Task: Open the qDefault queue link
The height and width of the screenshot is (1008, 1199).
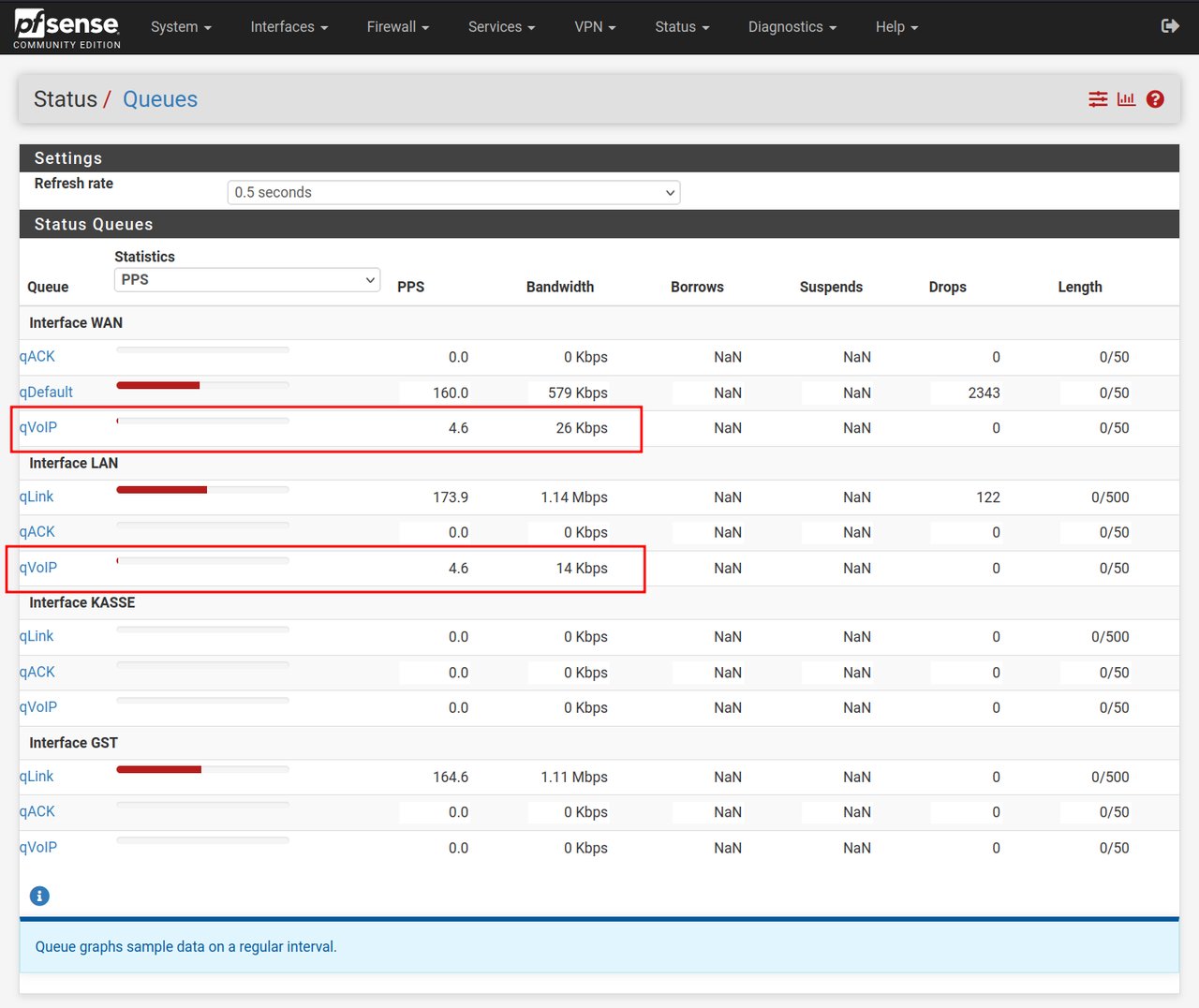Action: pos(46,392)
